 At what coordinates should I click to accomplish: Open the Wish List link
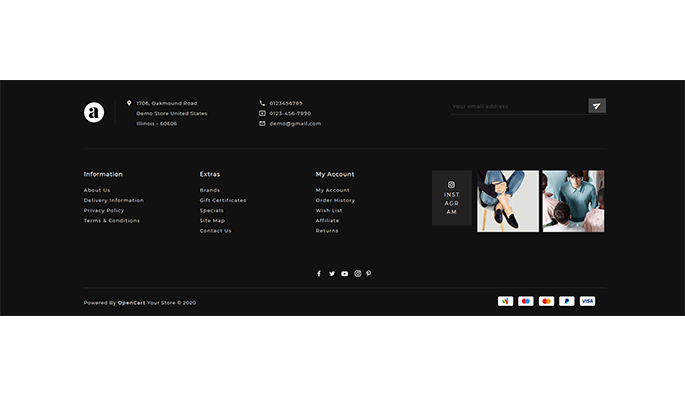[x=329, y=211]
